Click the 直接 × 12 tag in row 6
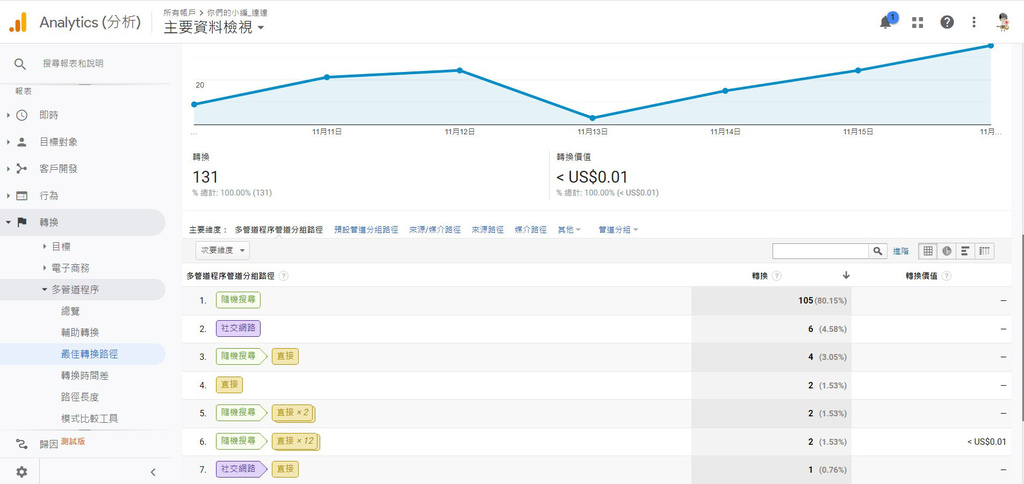This screenshot has width=1024, height=484. pyautogui.click(x=295, y=441)
